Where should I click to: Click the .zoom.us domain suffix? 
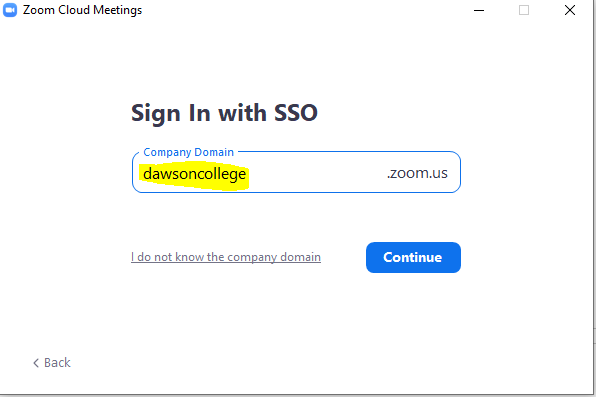(417, 173)
